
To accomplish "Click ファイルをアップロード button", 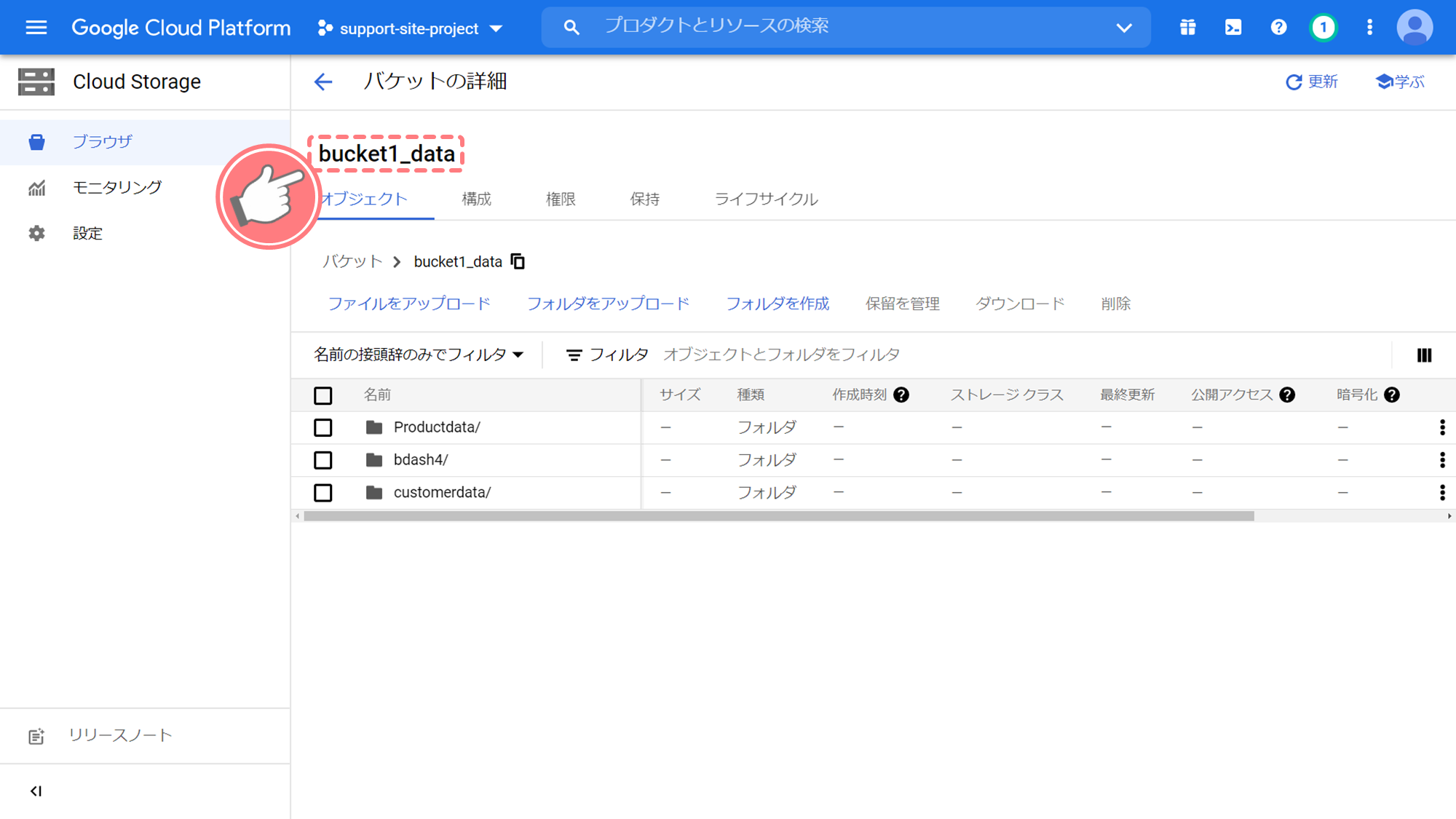I will coord(409,304).
